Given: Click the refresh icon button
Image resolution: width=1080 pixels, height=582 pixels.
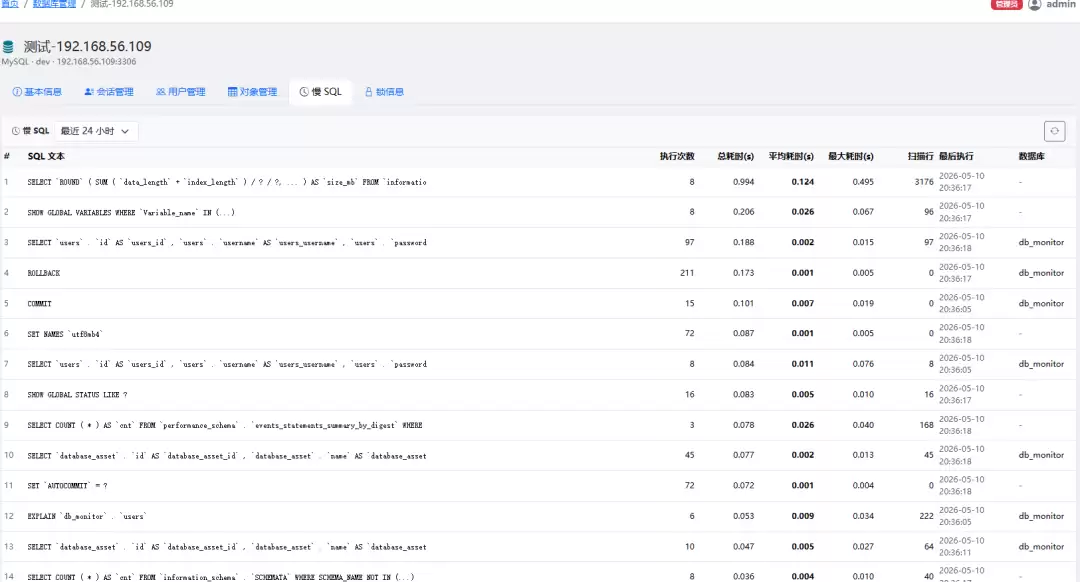Looking at the screenshot, I should (1054, 131).
